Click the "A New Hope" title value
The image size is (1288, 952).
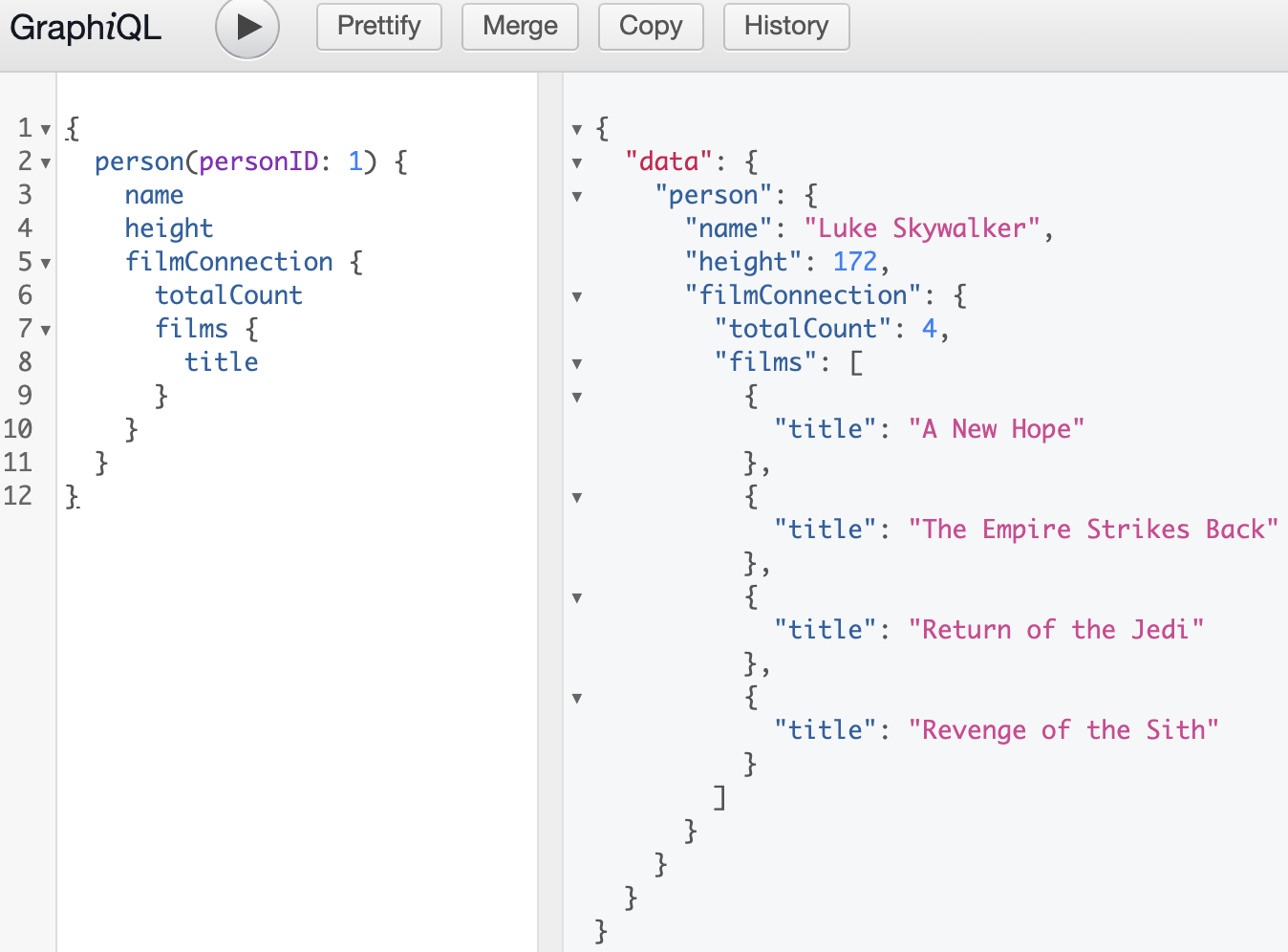click(x=997, y=429)
